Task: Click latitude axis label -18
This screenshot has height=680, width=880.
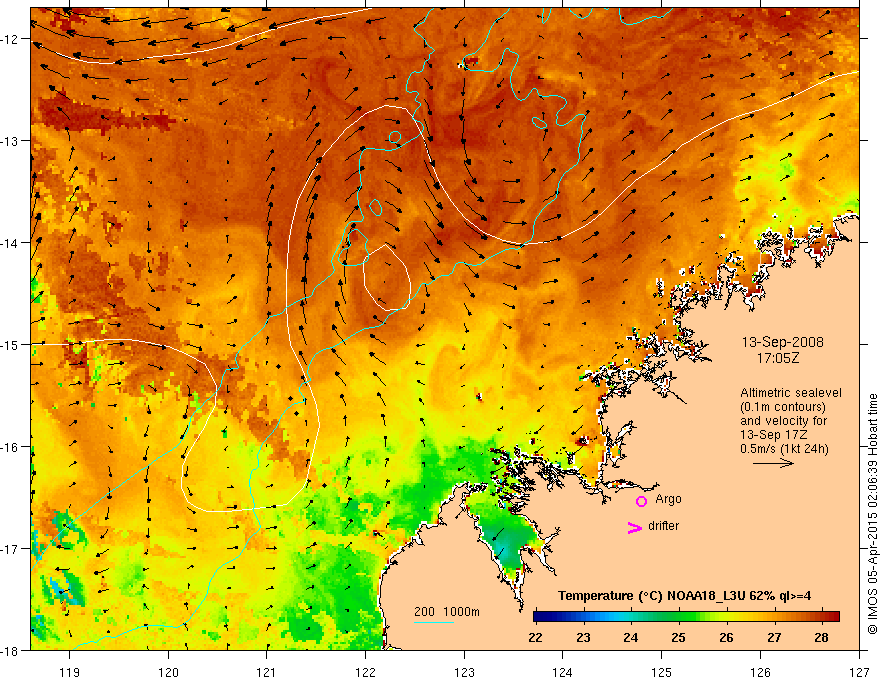Action: [11, 651]
